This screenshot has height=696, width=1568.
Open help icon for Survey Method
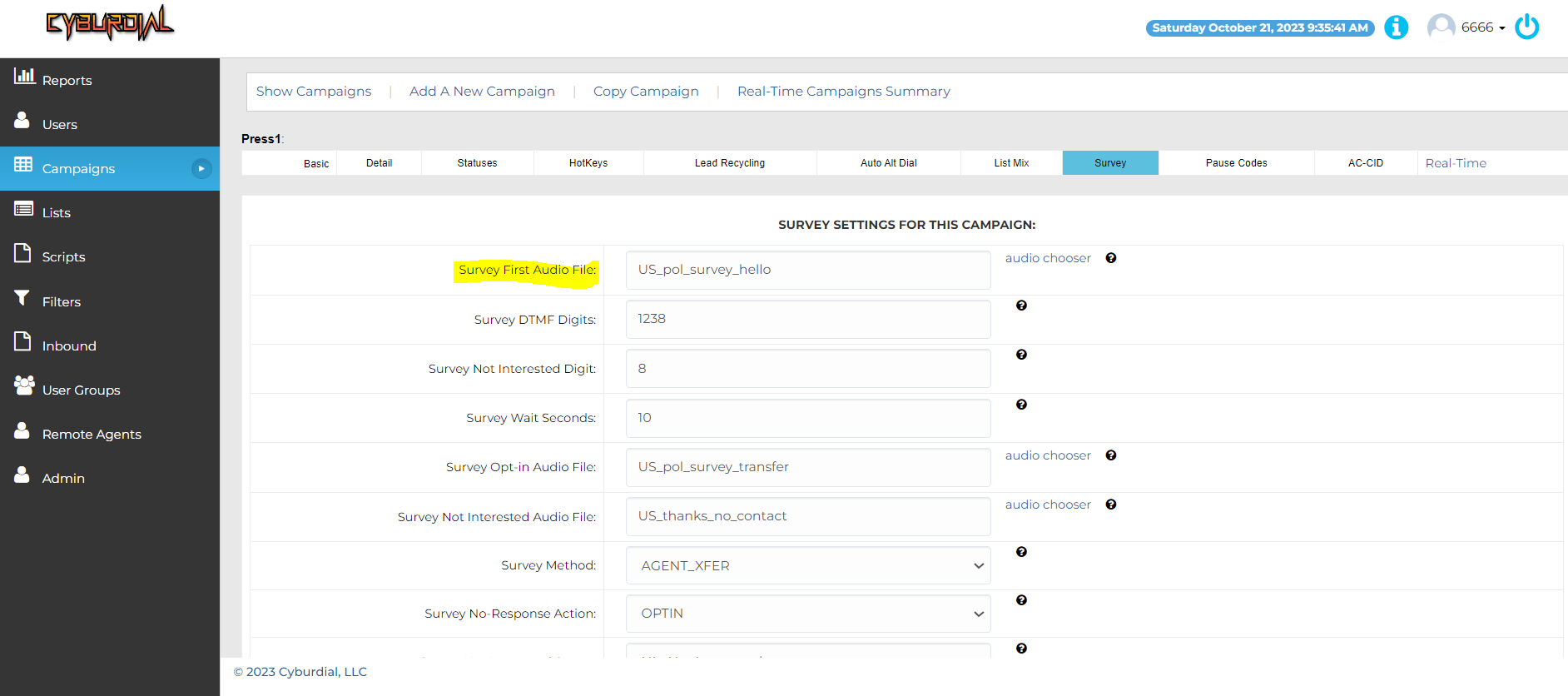(1021, 552)
